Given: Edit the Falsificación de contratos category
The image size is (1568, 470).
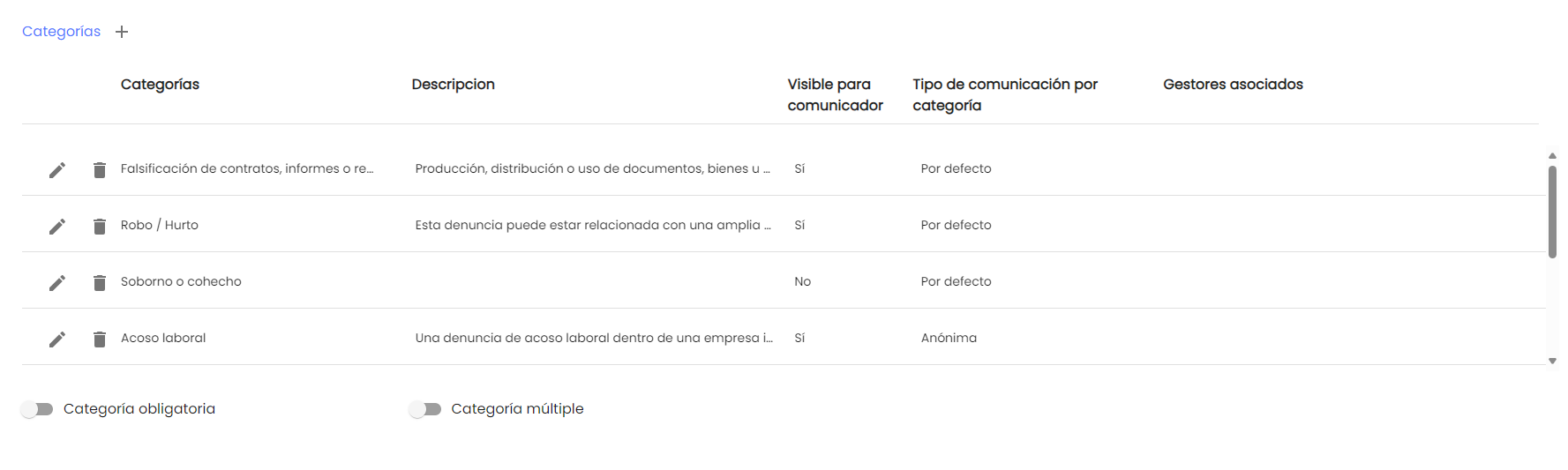Looking at the screenshot, I should coord(57,170).
